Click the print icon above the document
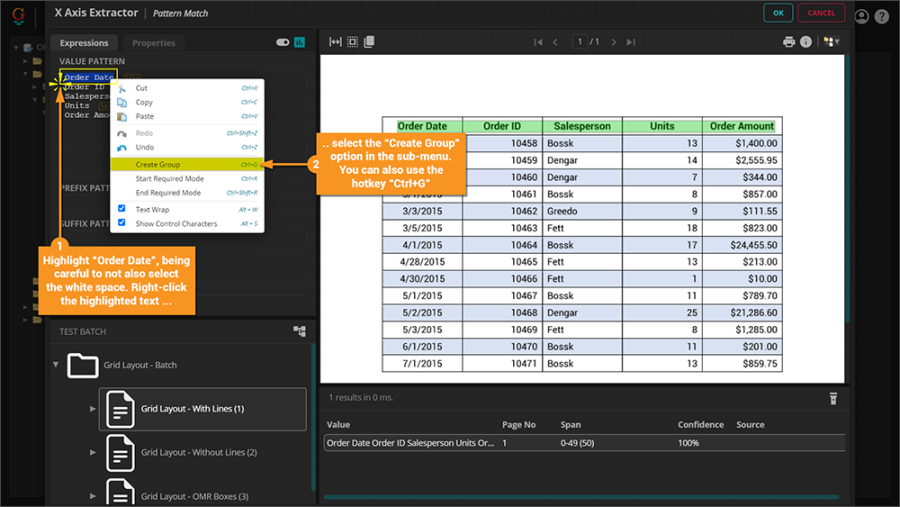Screen dimensions: 900x507 click(x=789, y=42)
